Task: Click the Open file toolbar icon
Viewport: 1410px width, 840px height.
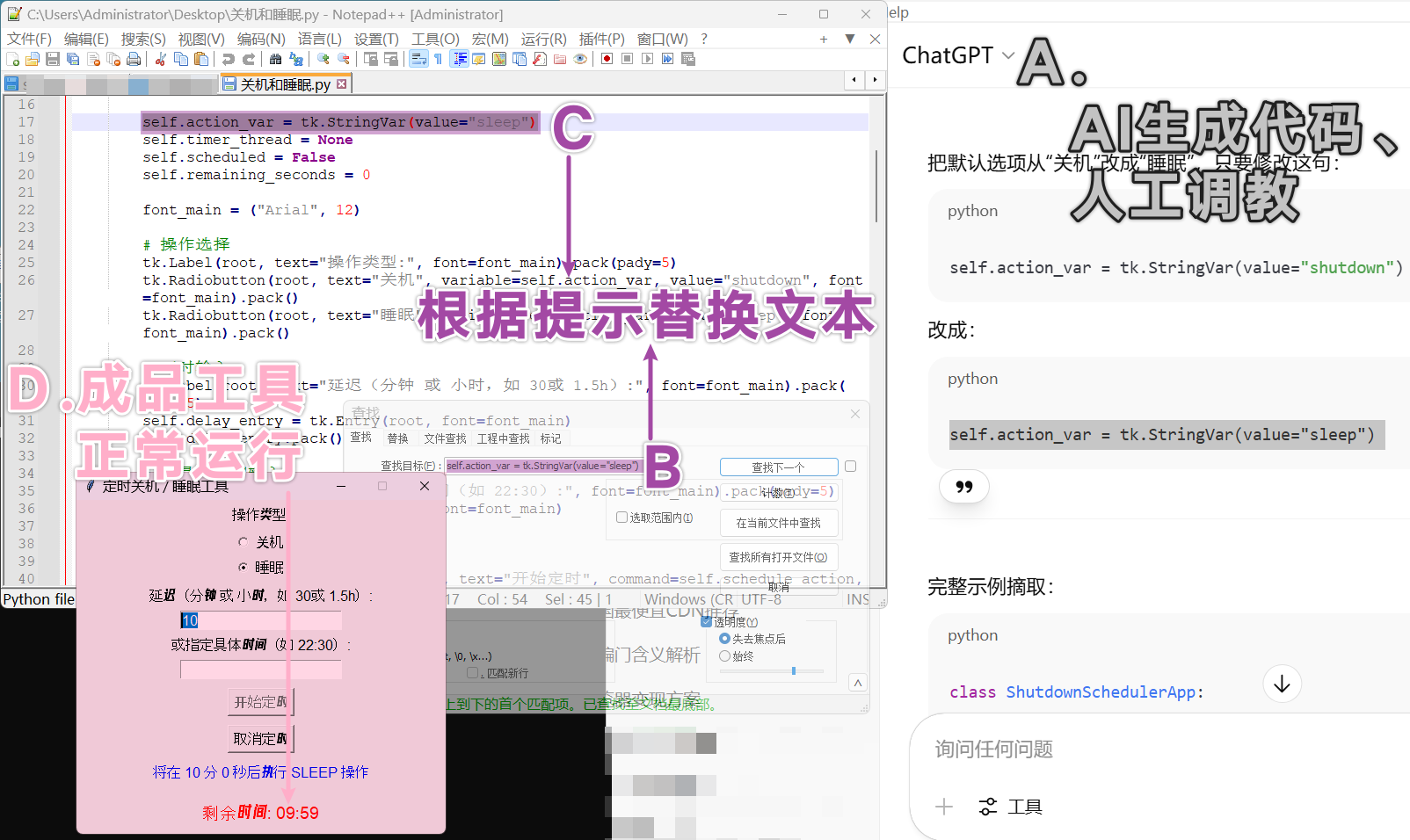Action: click(x=33, y=59)
